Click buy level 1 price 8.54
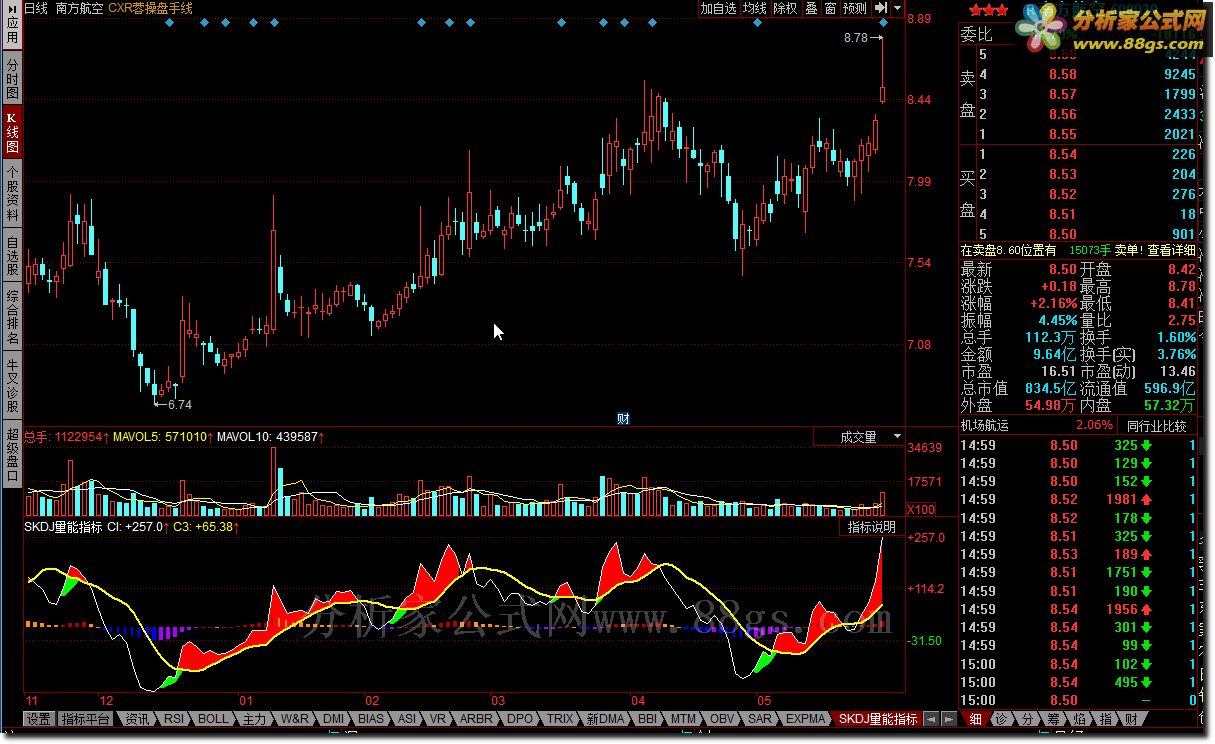The width and height of the screenshot is (1215, 744). 1063,154
